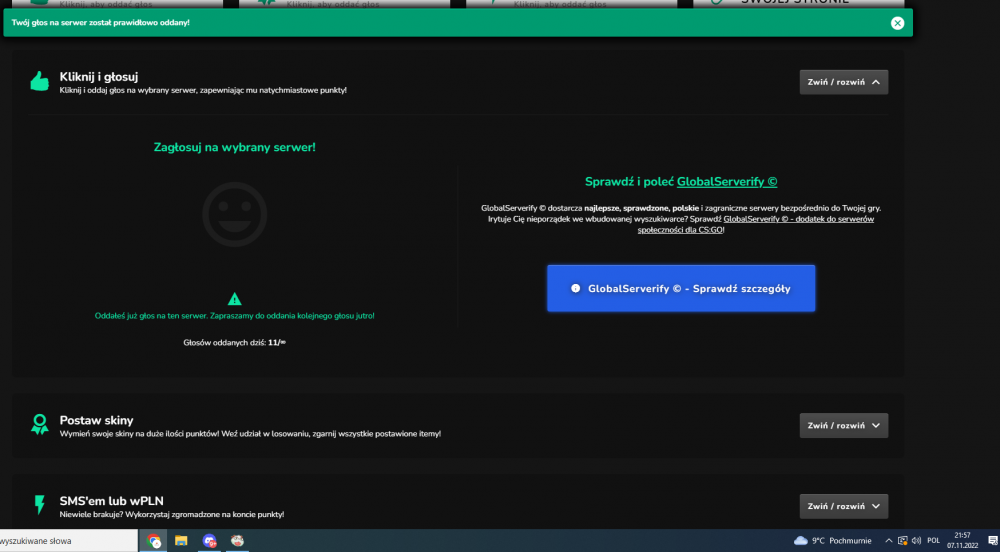Open the blue-purple app icon on the taskbar
1000x552 pixels.
[x=209, y=541]
